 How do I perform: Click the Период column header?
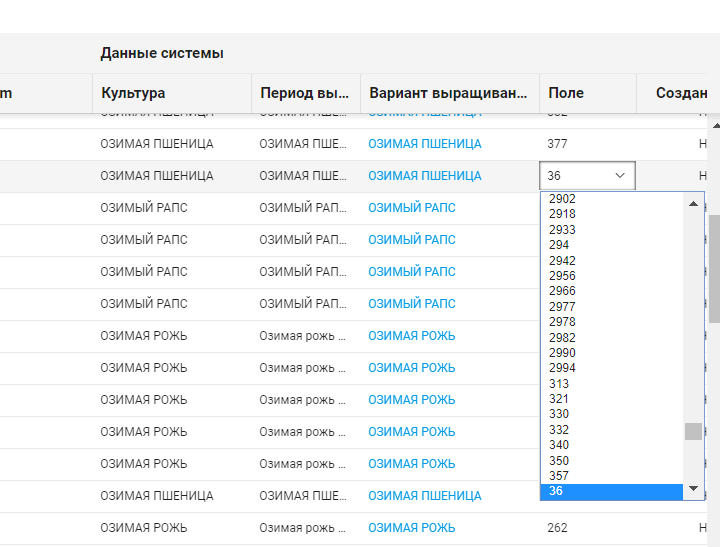(303, 93)
